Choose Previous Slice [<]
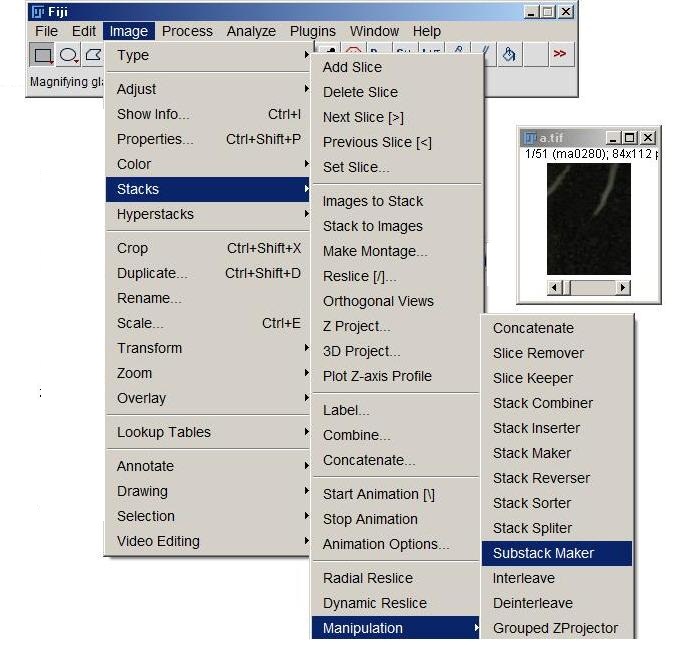This screenshot has height=657, width=690. (396, 143)
